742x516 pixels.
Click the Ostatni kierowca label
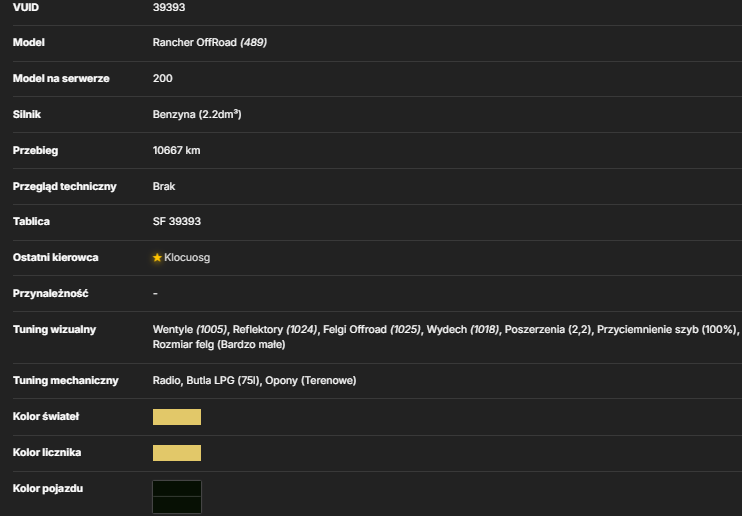click(55, 258)
